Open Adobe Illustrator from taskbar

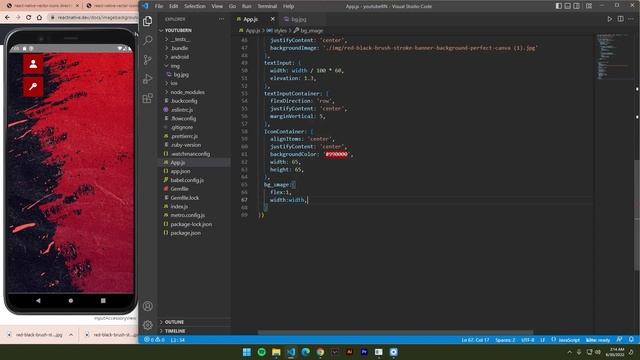(349, 352)
